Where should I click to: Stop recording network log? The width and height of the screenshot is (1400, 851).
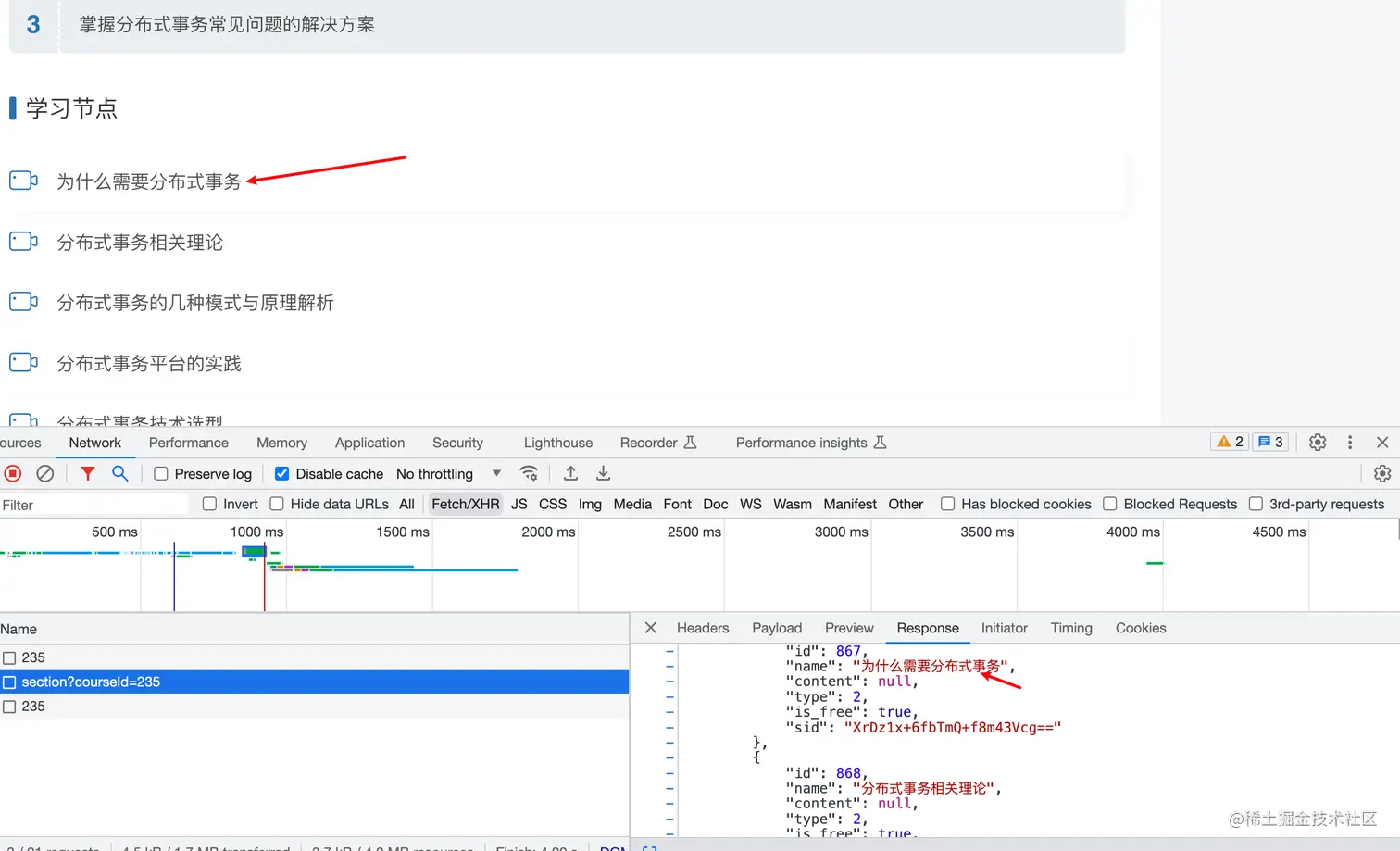pos(13,473)
